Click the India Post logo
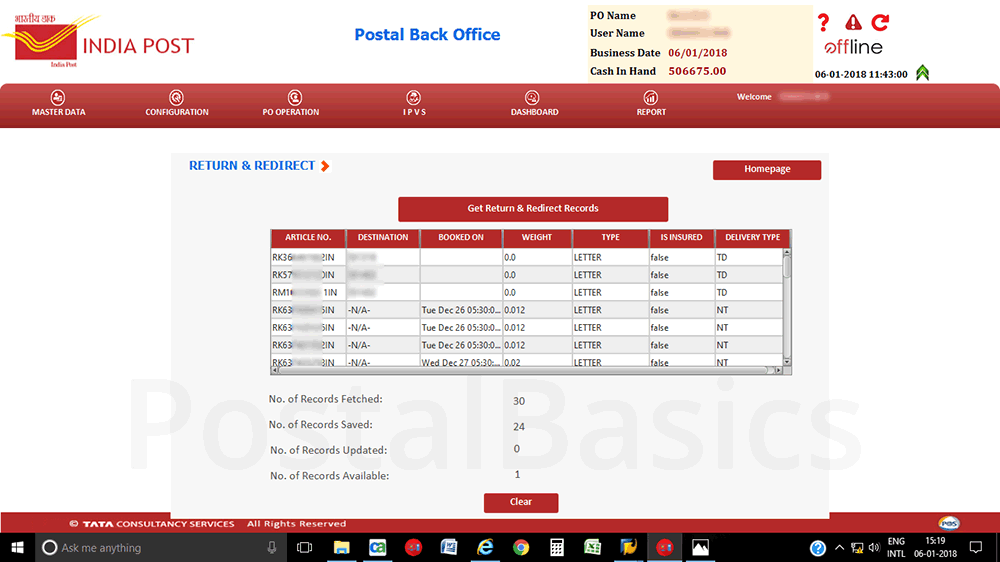Viewport: 1000px width, 562px height. click(97, 40)
